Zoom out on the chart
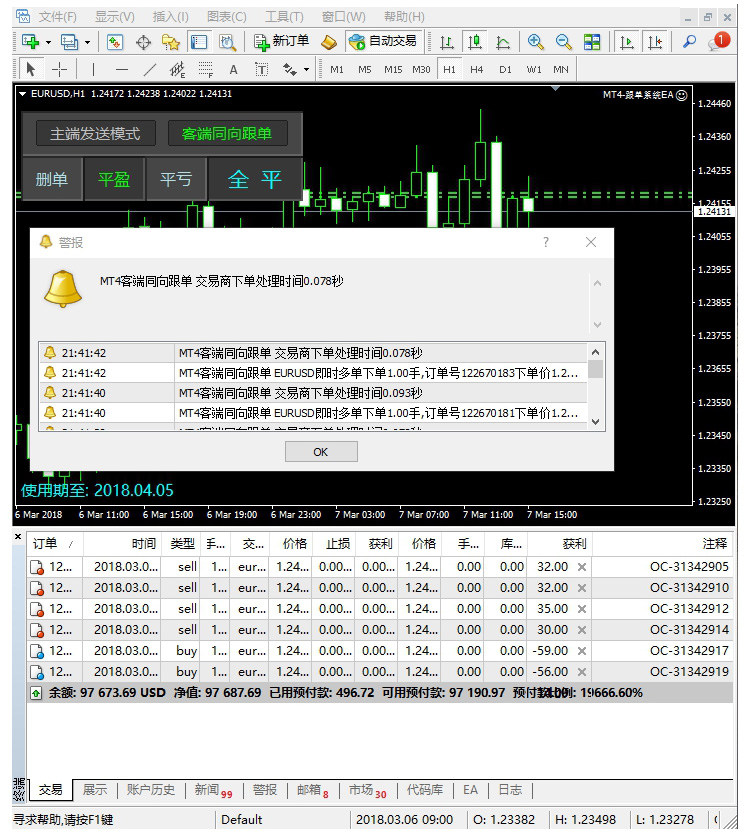This screenshot has width=750, height=835. pyautogui.click(x=564, y=42)
